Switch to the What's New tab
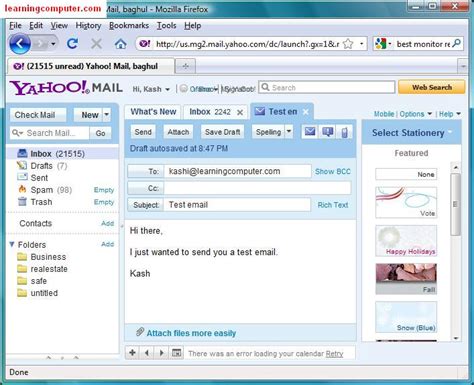474x385 pixels. [153, 112]
